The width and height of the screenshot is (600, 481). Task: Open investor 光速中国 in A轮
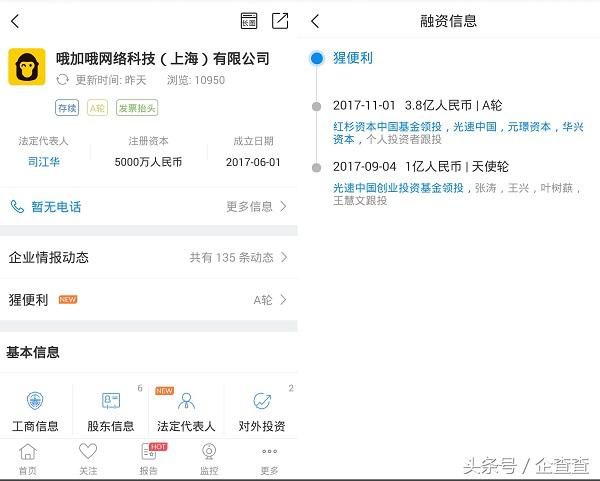pyautogui.click(x=475, y=127)
